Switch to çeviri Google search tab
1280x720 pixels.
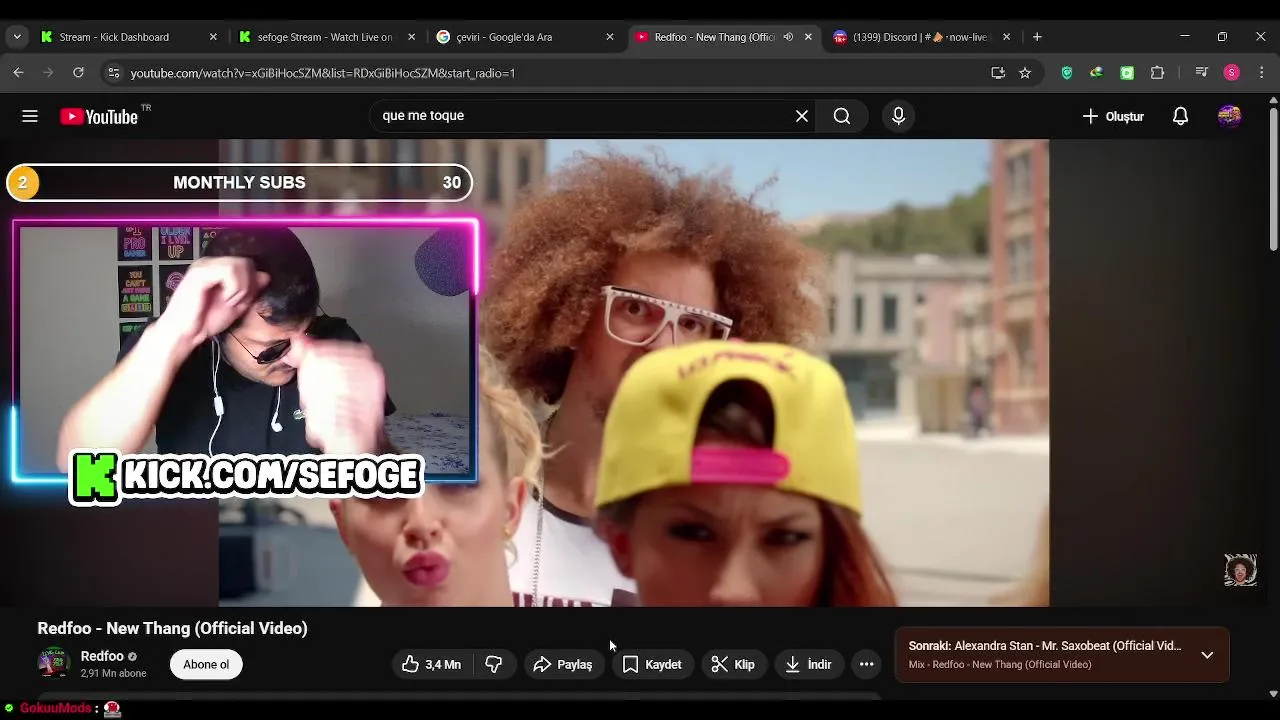coord(525,37)
